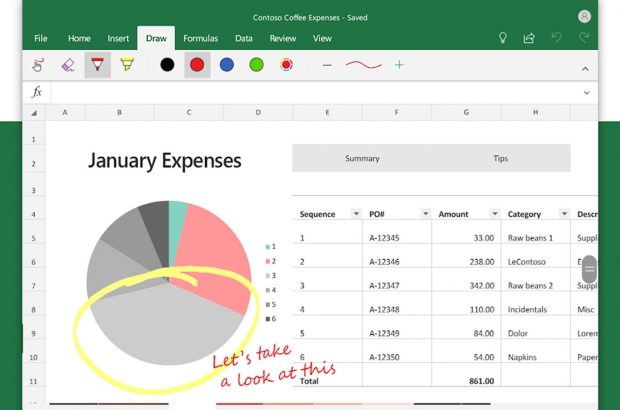This screenshot has width=620, height=410.
Task: Pick the blue ink color
Action: pos(227,64)
